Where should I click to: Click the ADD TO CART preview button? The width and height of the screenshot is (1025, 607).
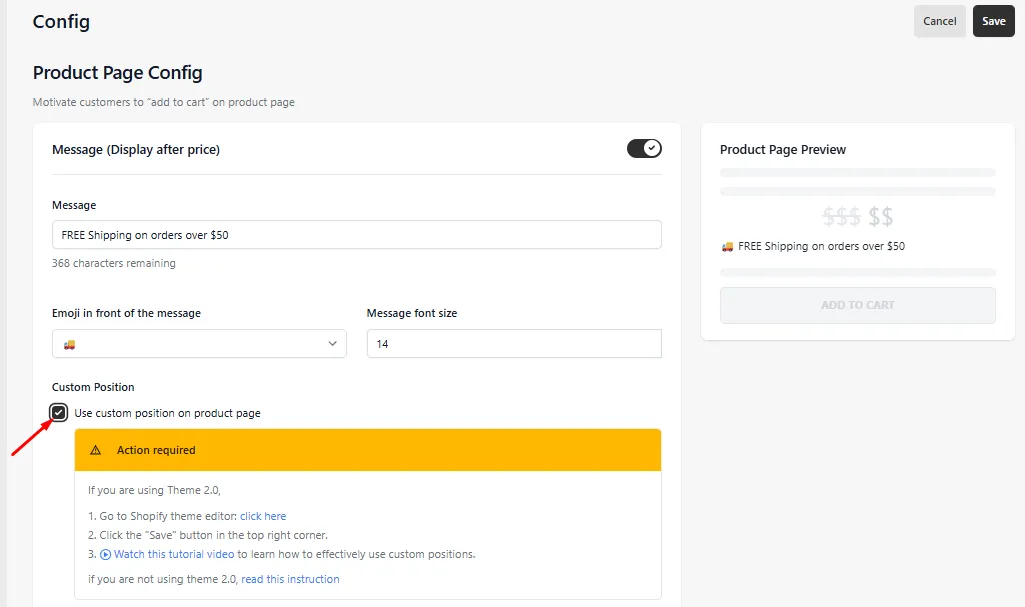click(x=858, y=305)
